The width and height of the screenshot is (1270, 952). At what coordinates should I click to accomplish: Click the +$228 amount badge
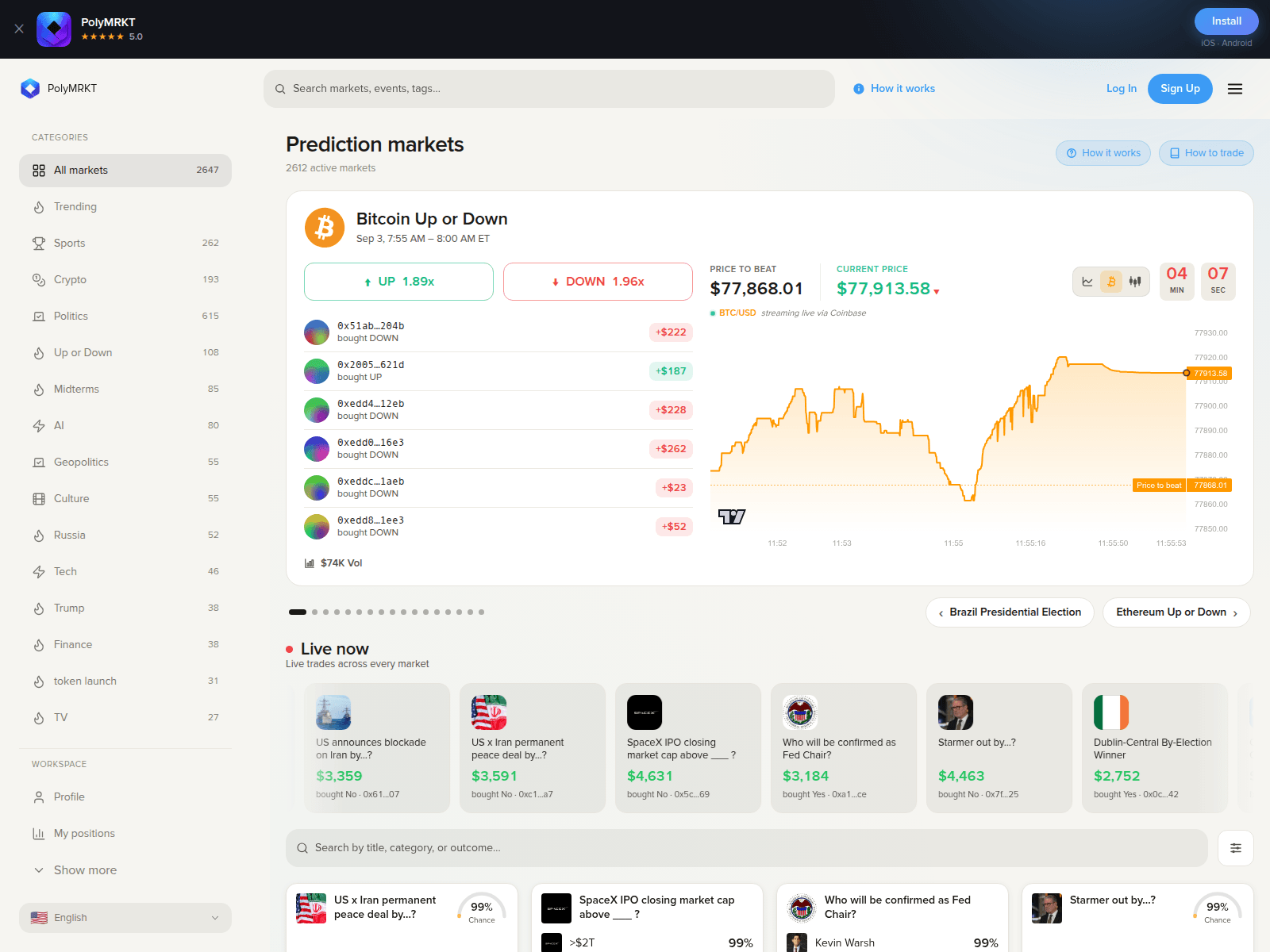(x=671, y=410)
